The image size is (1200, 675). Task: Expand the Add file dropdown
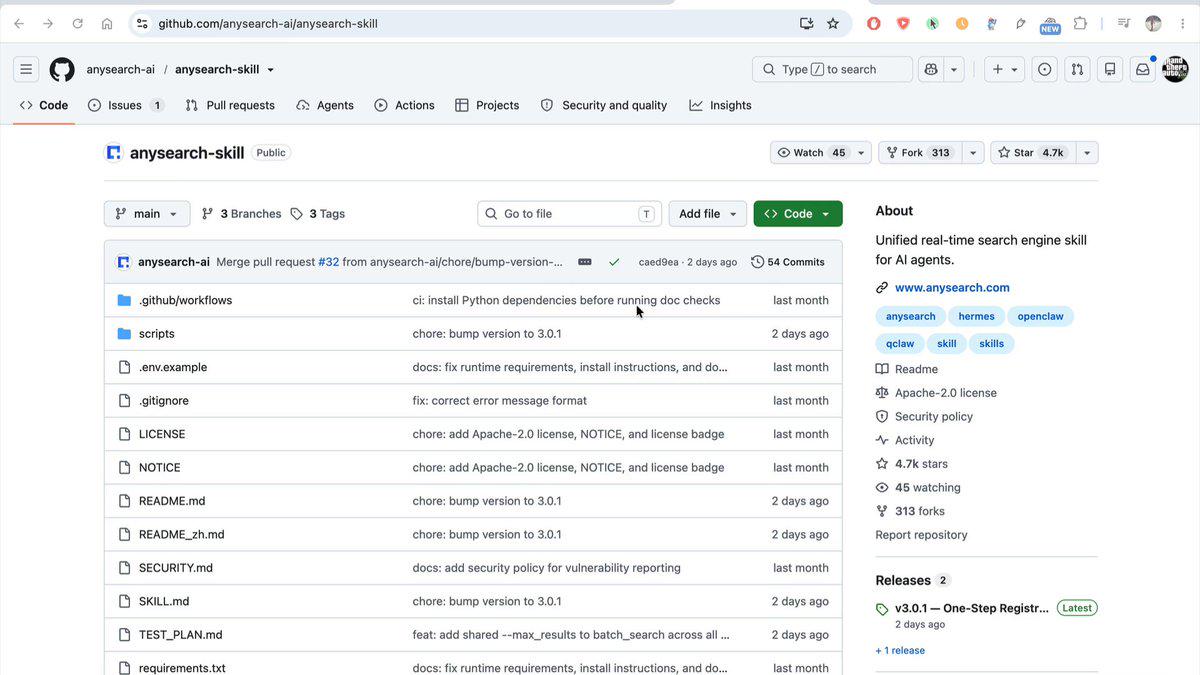point(708,214)
